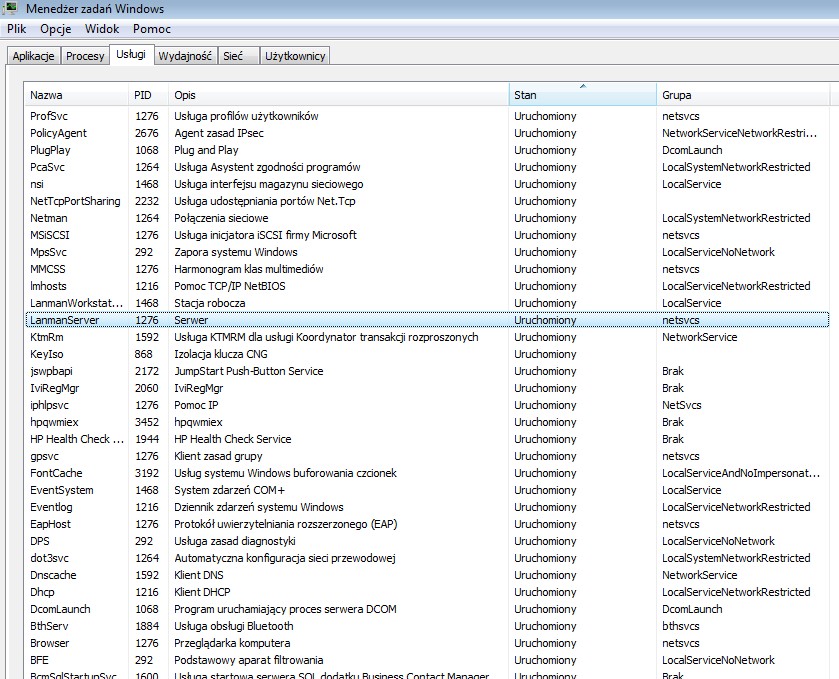Sort by the Grupa column header
Viewport: 839px width, 679px height.
coord(743,95)
